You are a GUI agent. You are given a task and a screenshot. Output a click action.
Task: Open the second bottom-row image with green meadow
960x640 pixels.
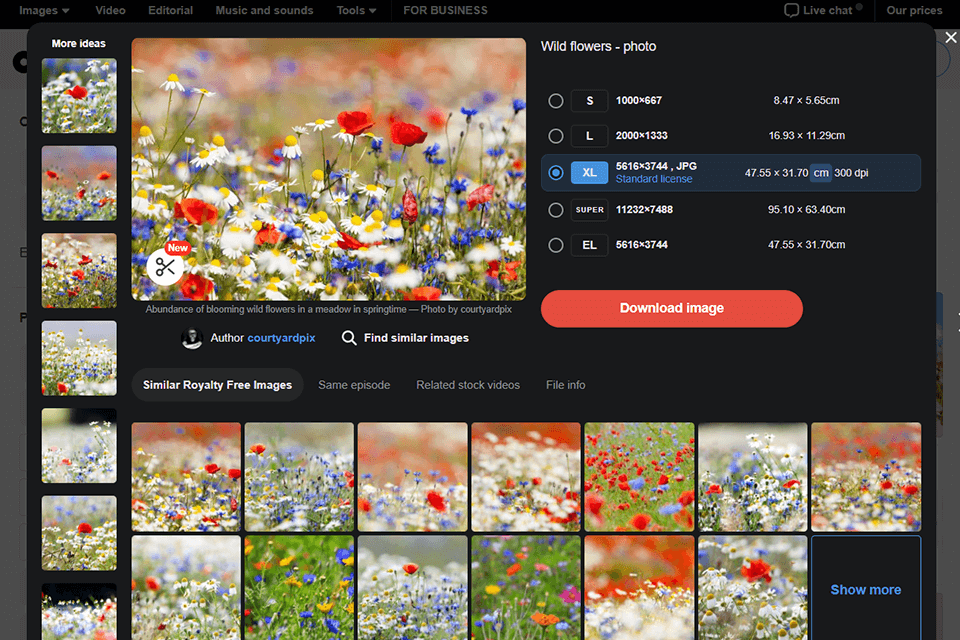[x=299, y=588]
